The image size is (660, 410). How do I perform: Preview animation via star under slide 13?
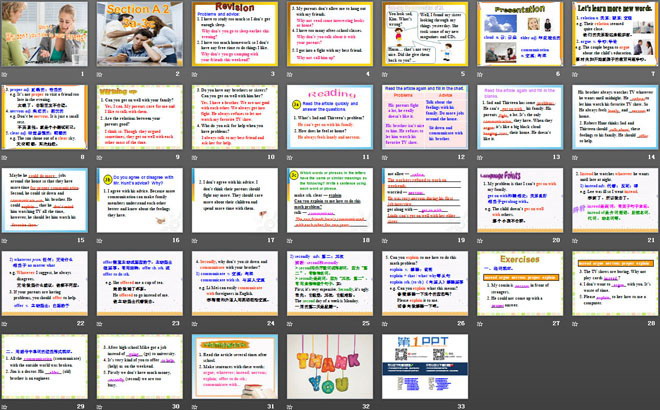(480, 157)
